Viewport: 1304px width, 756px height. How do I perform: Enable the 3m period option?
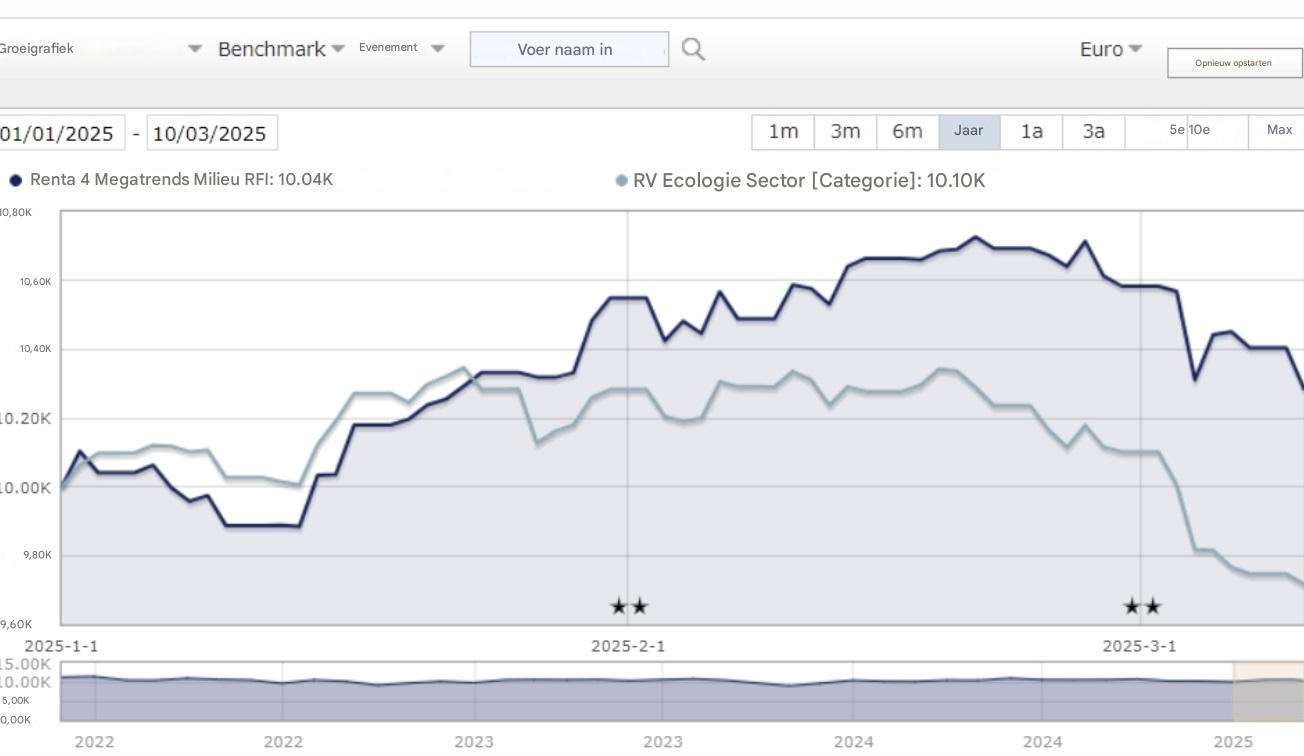coord(845,131)
